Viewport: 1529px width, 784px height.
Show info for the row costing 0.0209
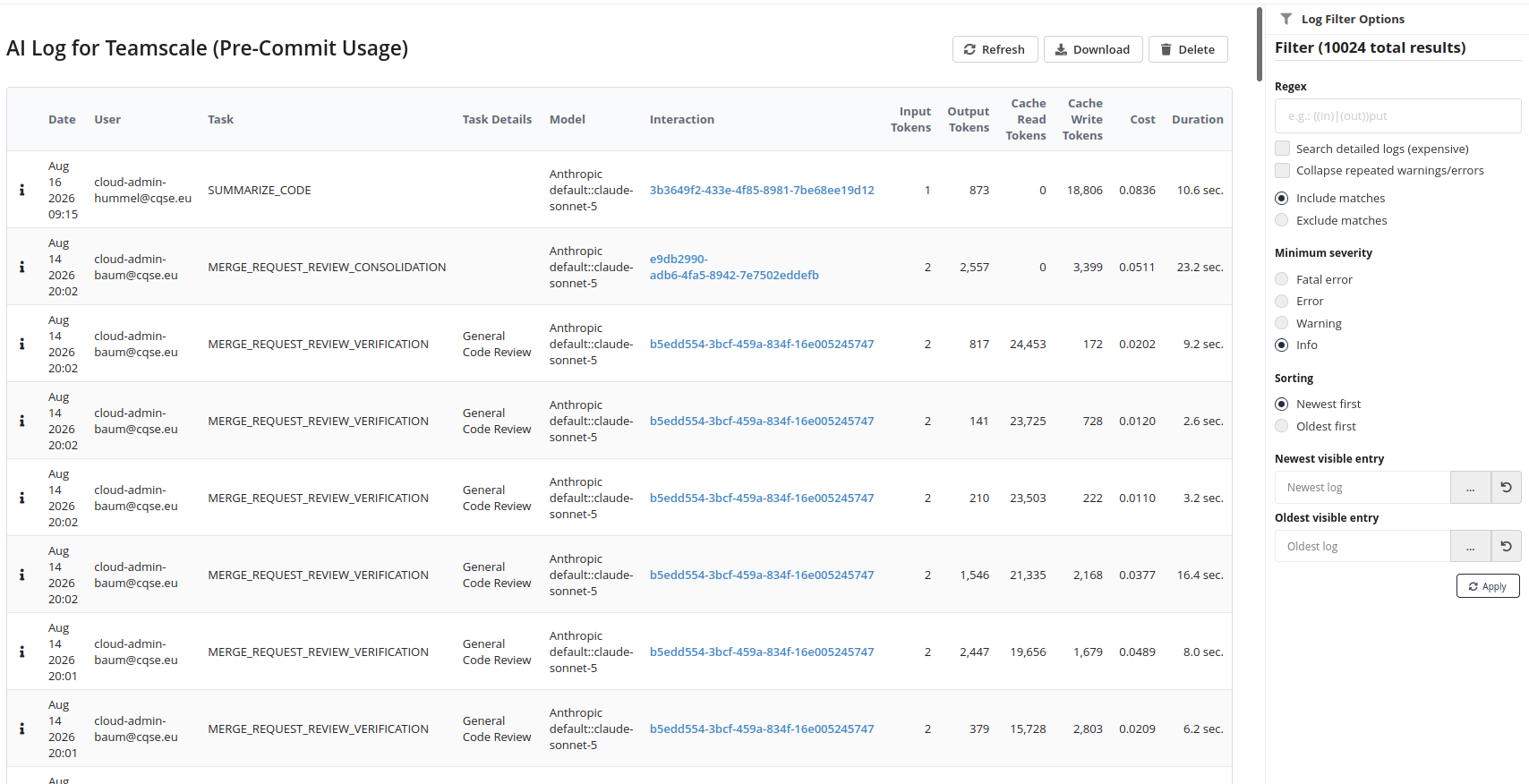pyautogui.click(x=22, y=729)
